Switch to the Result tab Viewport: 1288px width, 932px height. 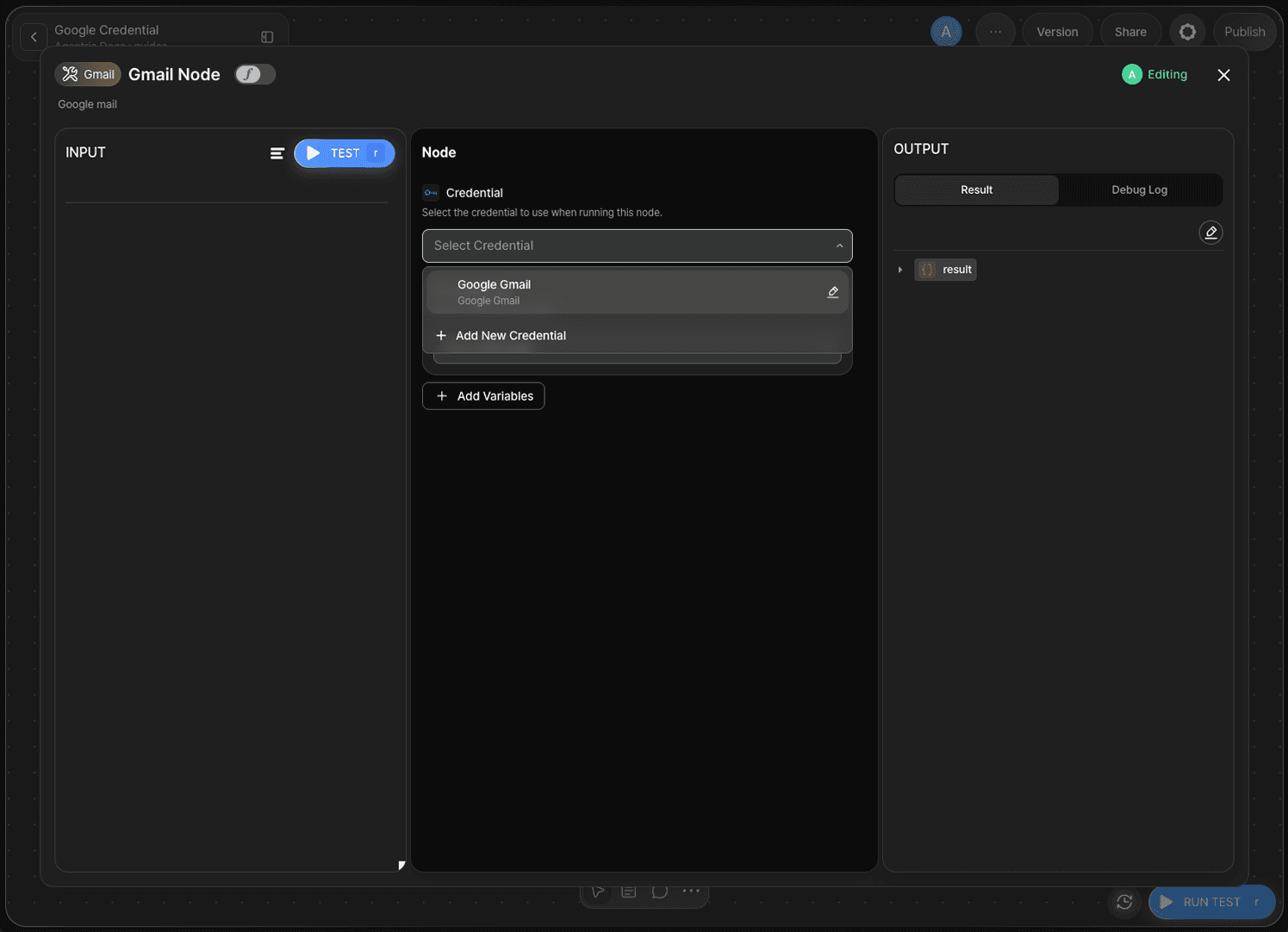pos(976,190)
